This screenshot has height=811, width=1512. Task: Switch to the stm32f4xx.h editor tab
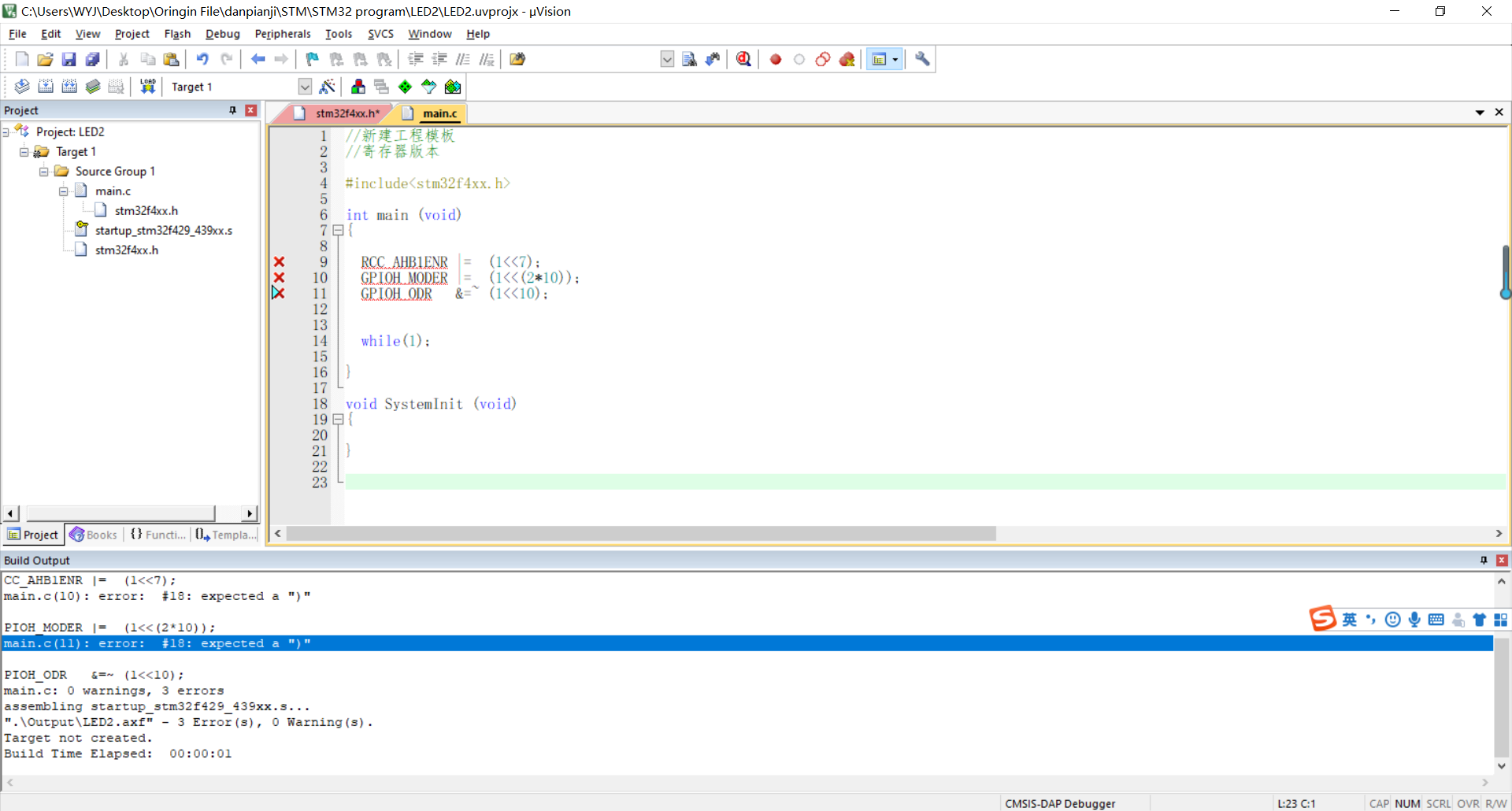click(346, 113)
